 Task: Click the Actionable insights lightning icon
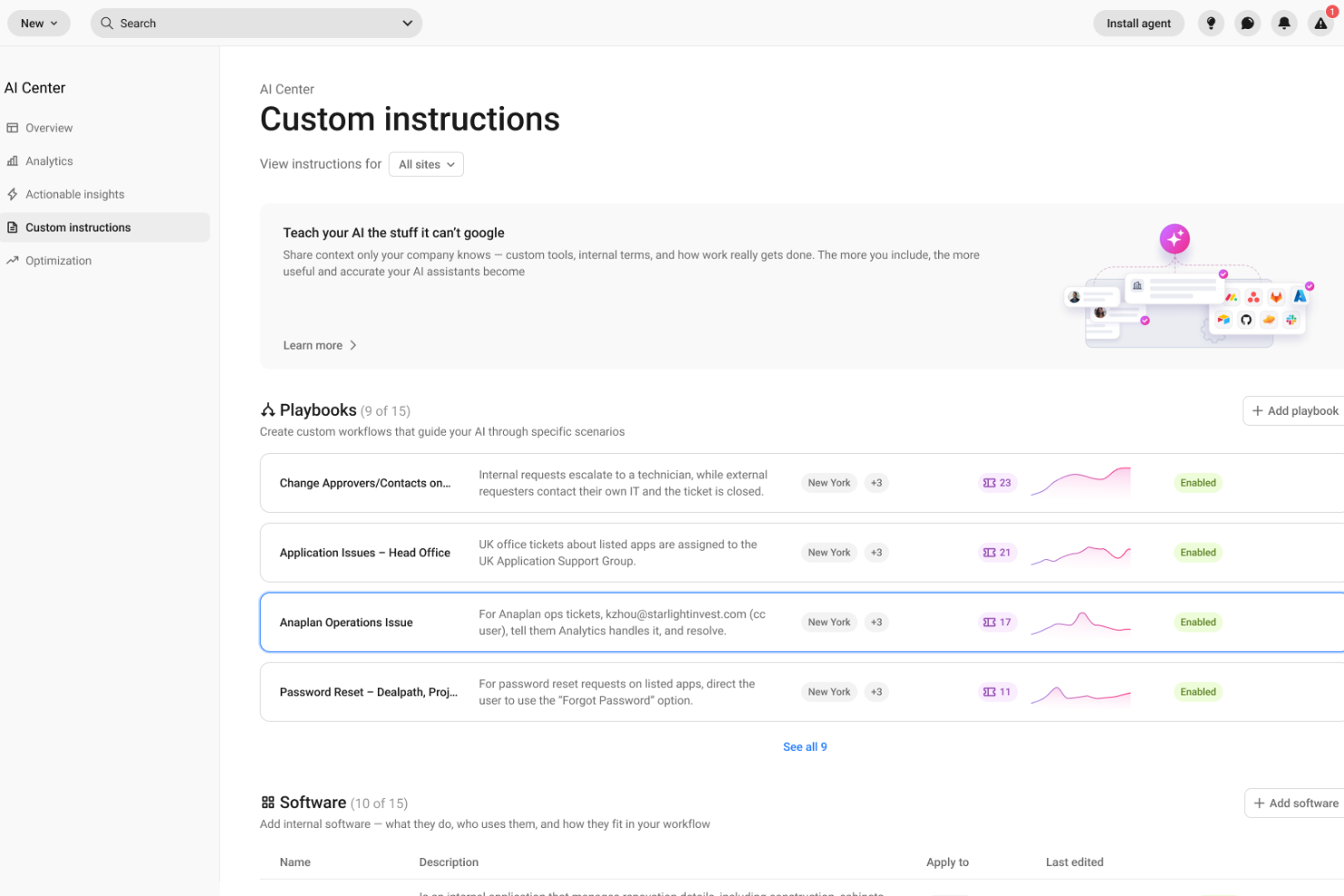13,193
